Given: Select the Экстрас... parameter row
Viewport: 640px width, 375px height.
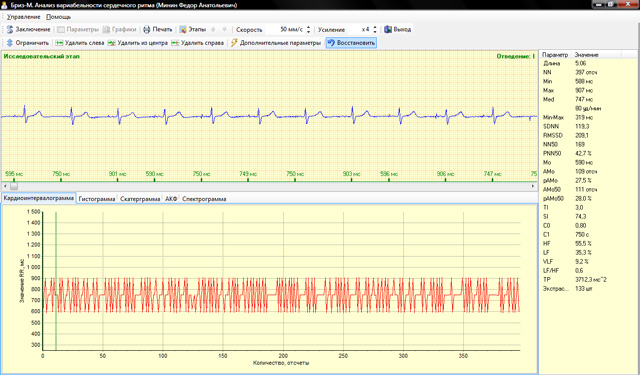Looking at the screenshot, I should (588, 288).
